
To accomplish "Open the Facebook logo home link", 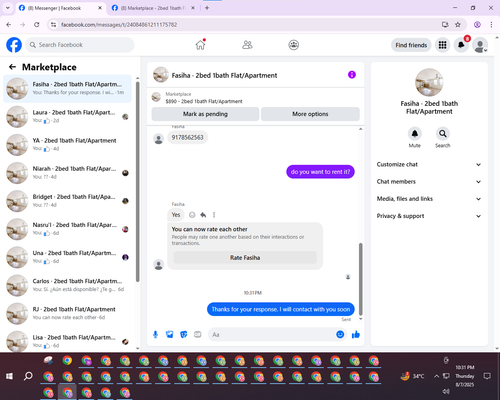I will 14,45.
